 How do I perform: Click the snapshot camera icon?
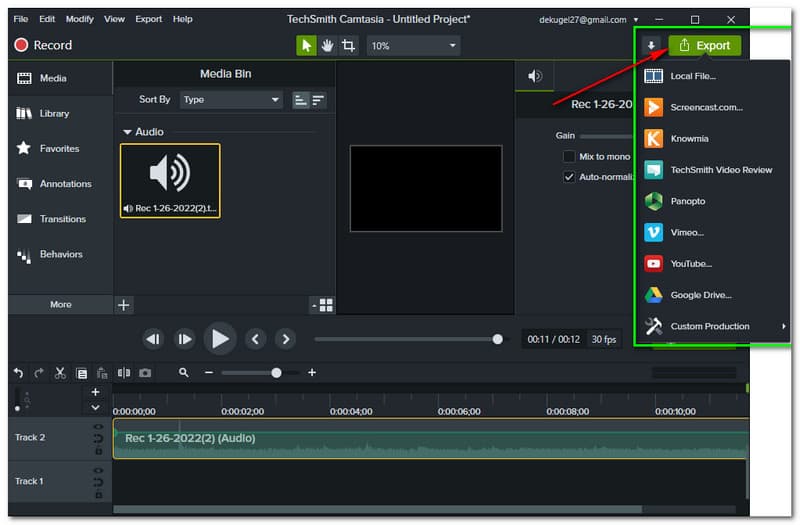pos(146,373)
